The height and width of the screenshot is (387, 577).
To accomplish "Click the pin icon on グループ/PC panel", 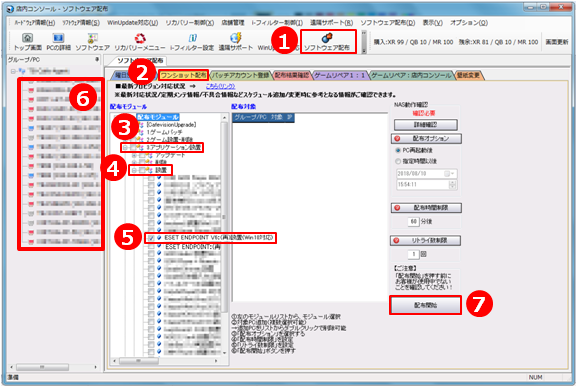I will [97, 59].
